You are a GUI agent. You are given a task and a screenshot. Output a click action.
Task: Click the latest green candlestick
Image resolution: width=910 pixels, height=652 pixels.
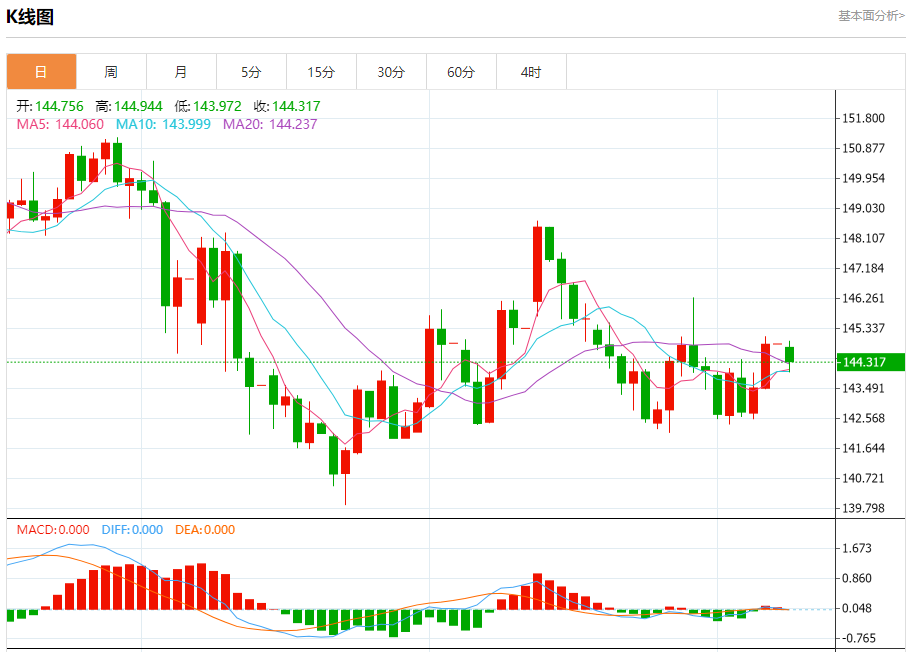pos(789,355)
